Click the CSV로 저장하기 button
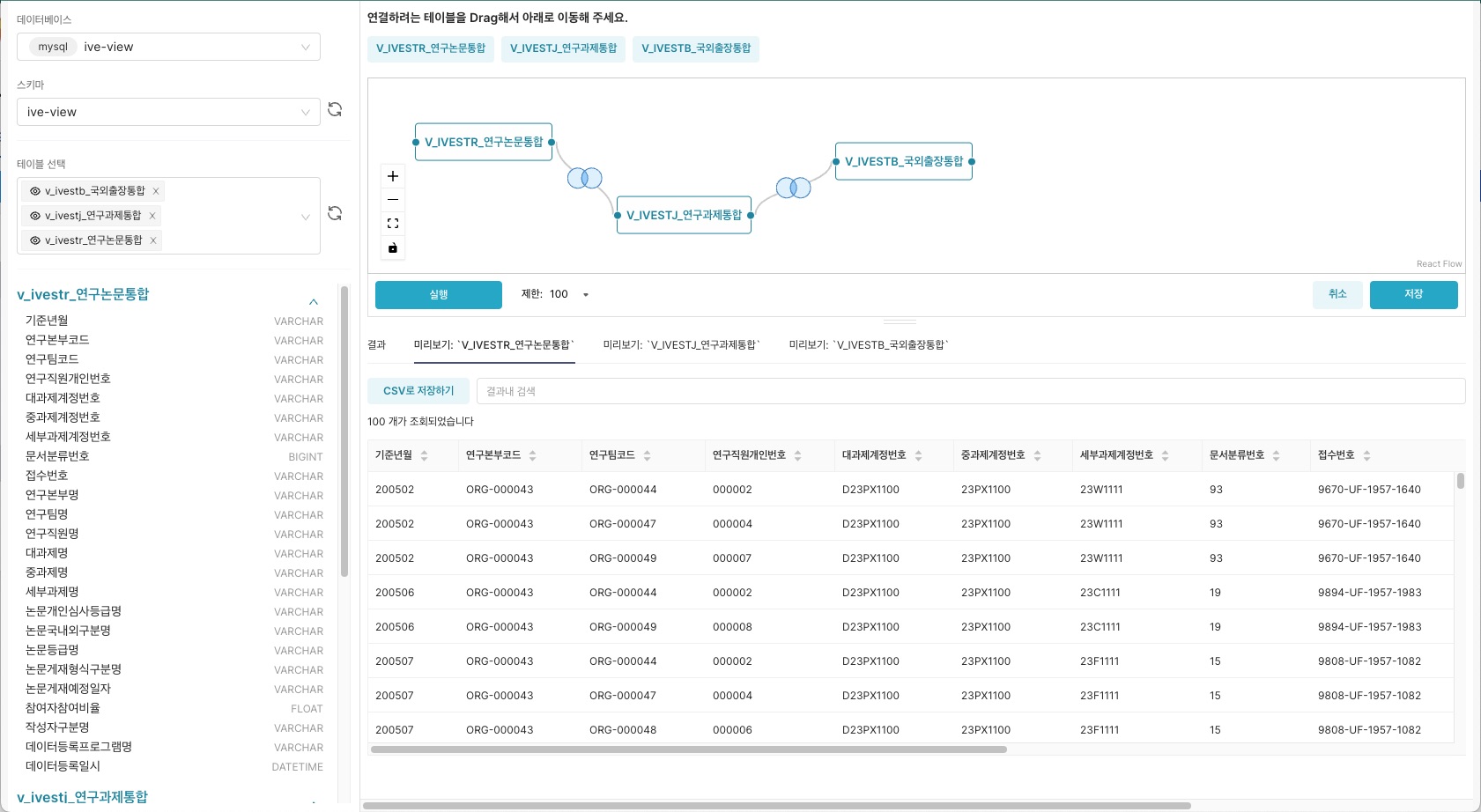The image size is (1481, 812). click(418, 391)
